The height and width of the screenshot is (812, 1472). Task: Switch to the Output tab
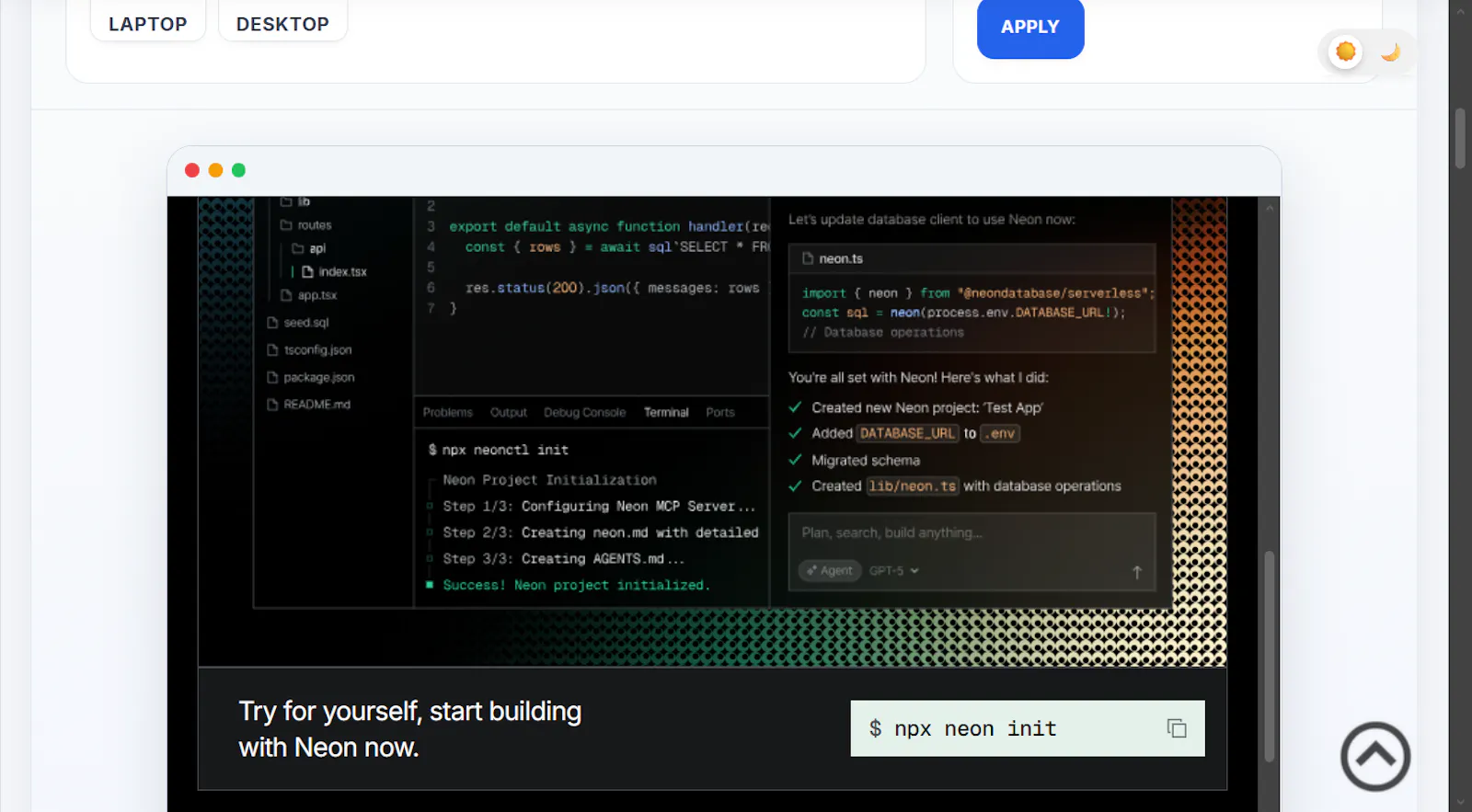[509, 413]
